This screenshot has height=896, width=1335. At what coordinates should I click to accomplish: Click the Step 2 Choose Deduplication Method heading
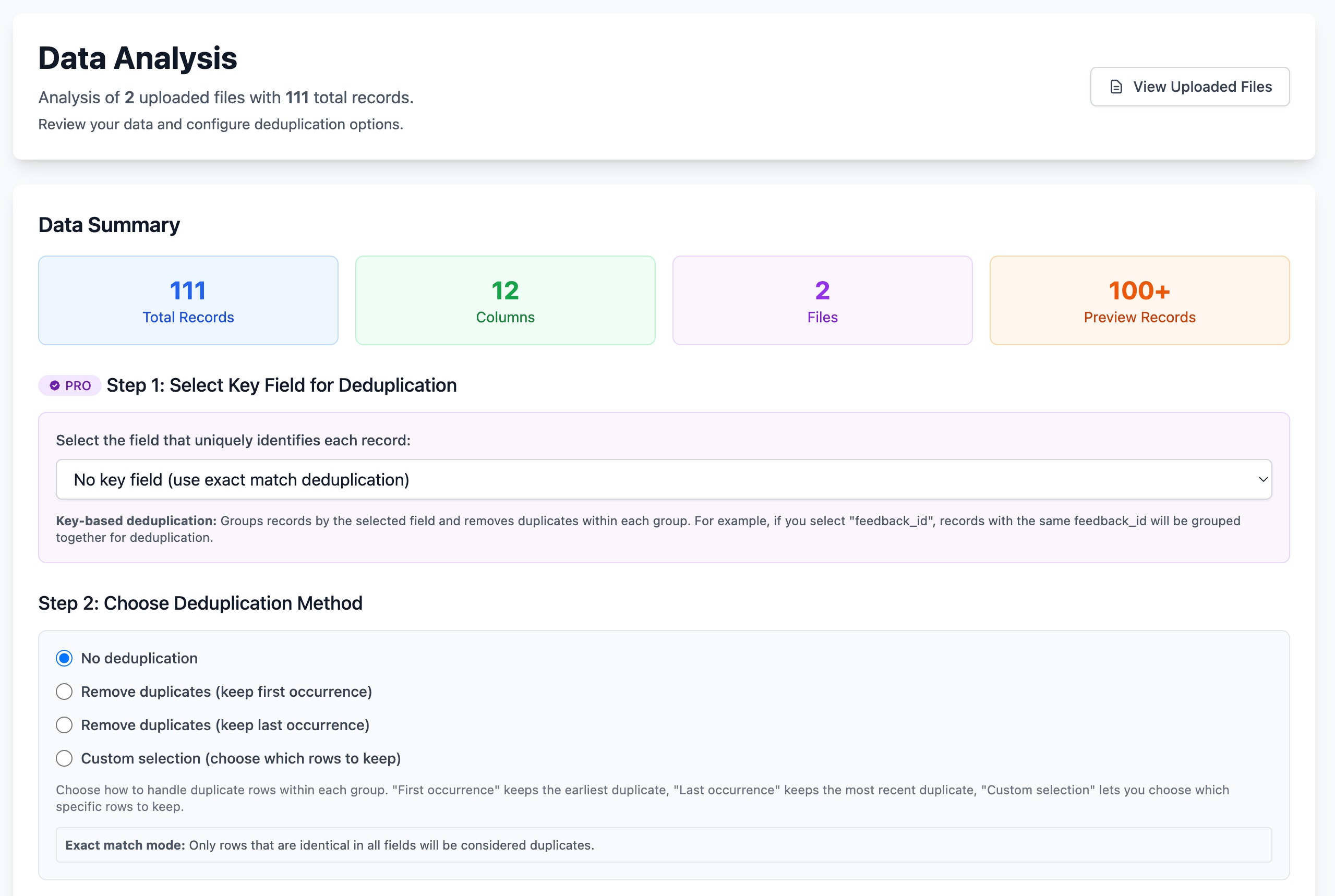[x=200, y=603]
